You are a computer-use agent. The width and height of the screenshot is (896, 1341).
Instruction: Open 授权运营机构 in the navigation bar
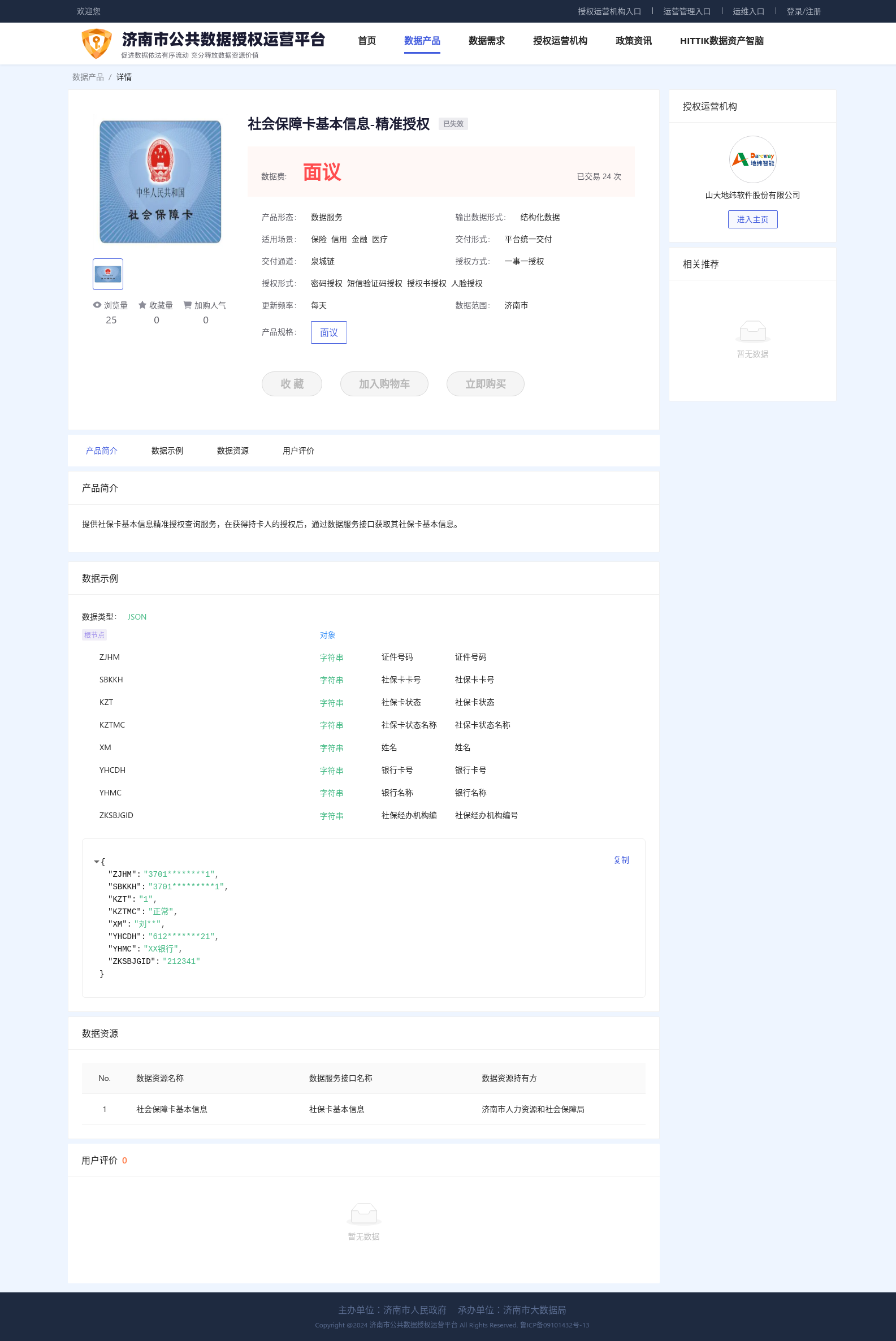point(560,41)
